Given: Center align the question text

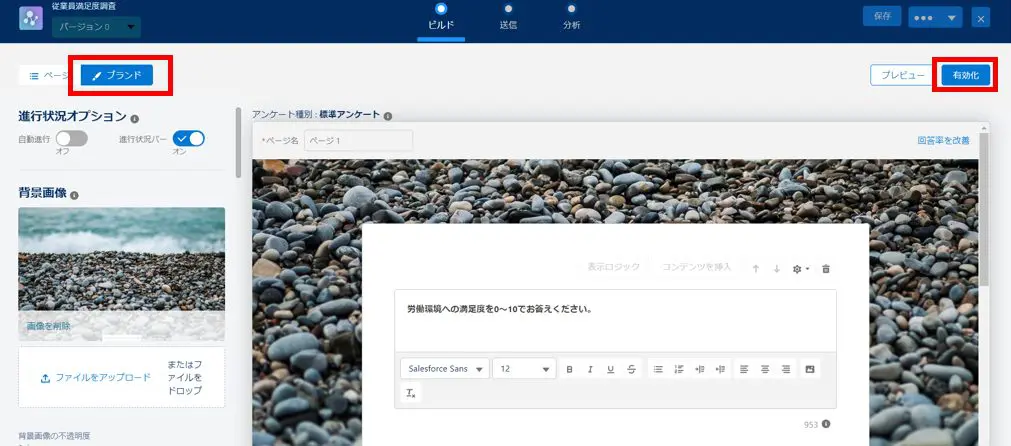Looking at the screenshot, I should coord(765,369).
